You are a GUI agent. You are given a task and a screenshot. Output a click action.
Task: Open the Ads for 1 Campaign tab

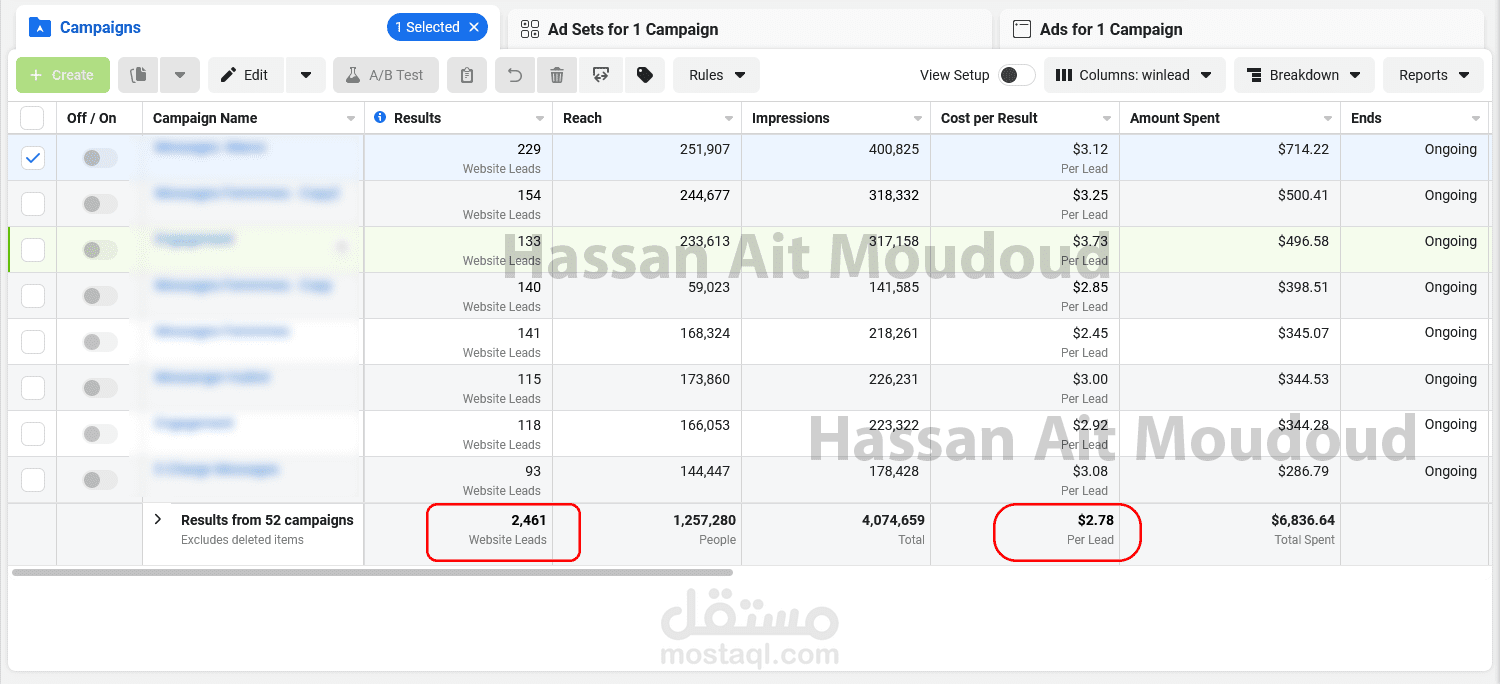click(x=1111, y=29)
